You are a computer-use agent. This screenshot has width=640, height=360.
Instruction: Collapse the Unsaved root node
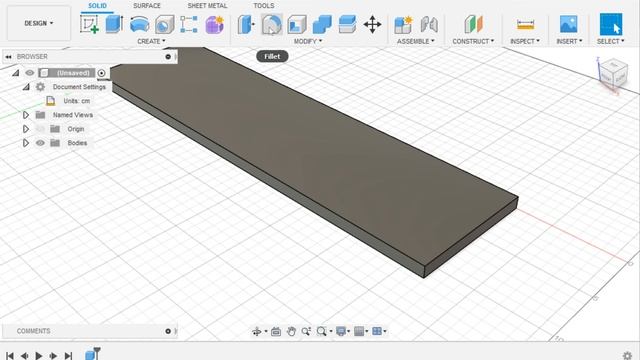(16, 73)
